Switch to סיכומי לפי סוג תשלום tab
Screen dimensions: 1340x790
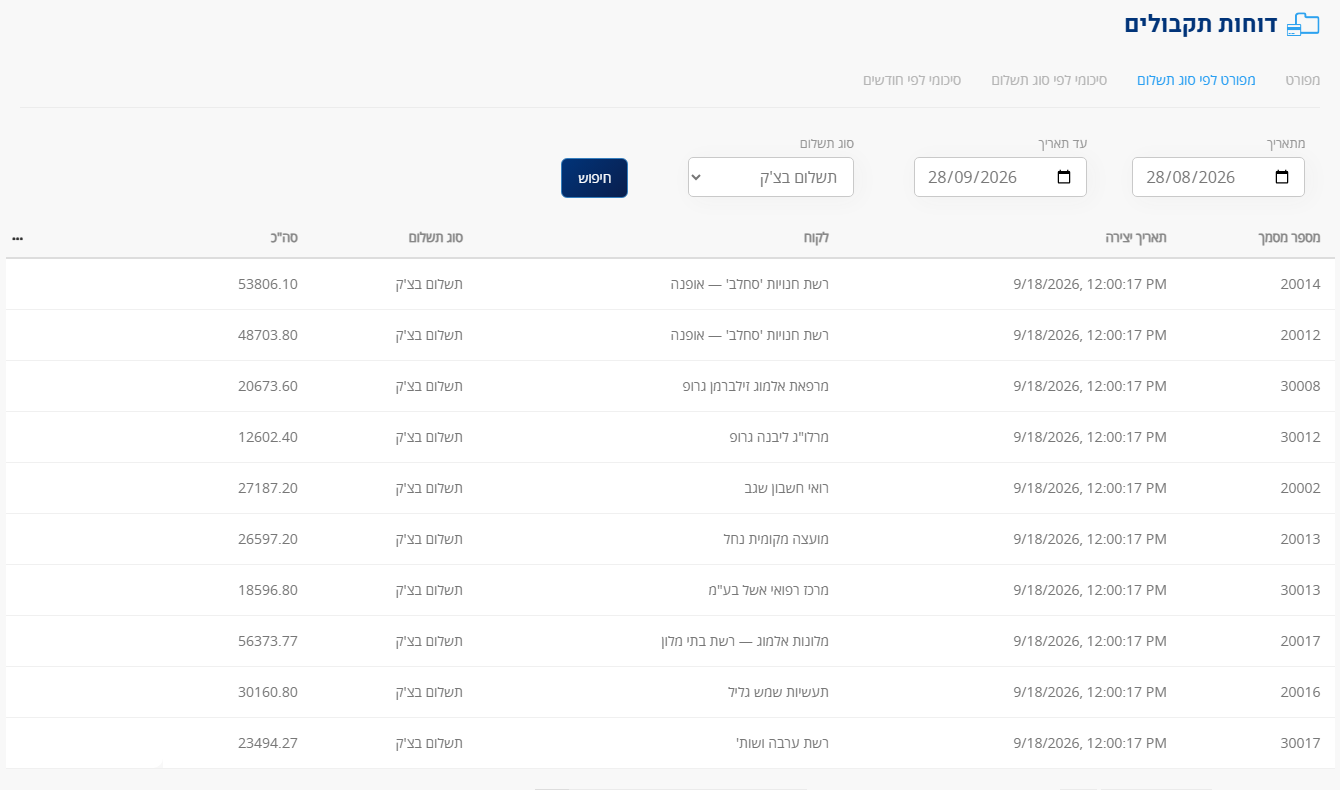tap(1049, 79)
